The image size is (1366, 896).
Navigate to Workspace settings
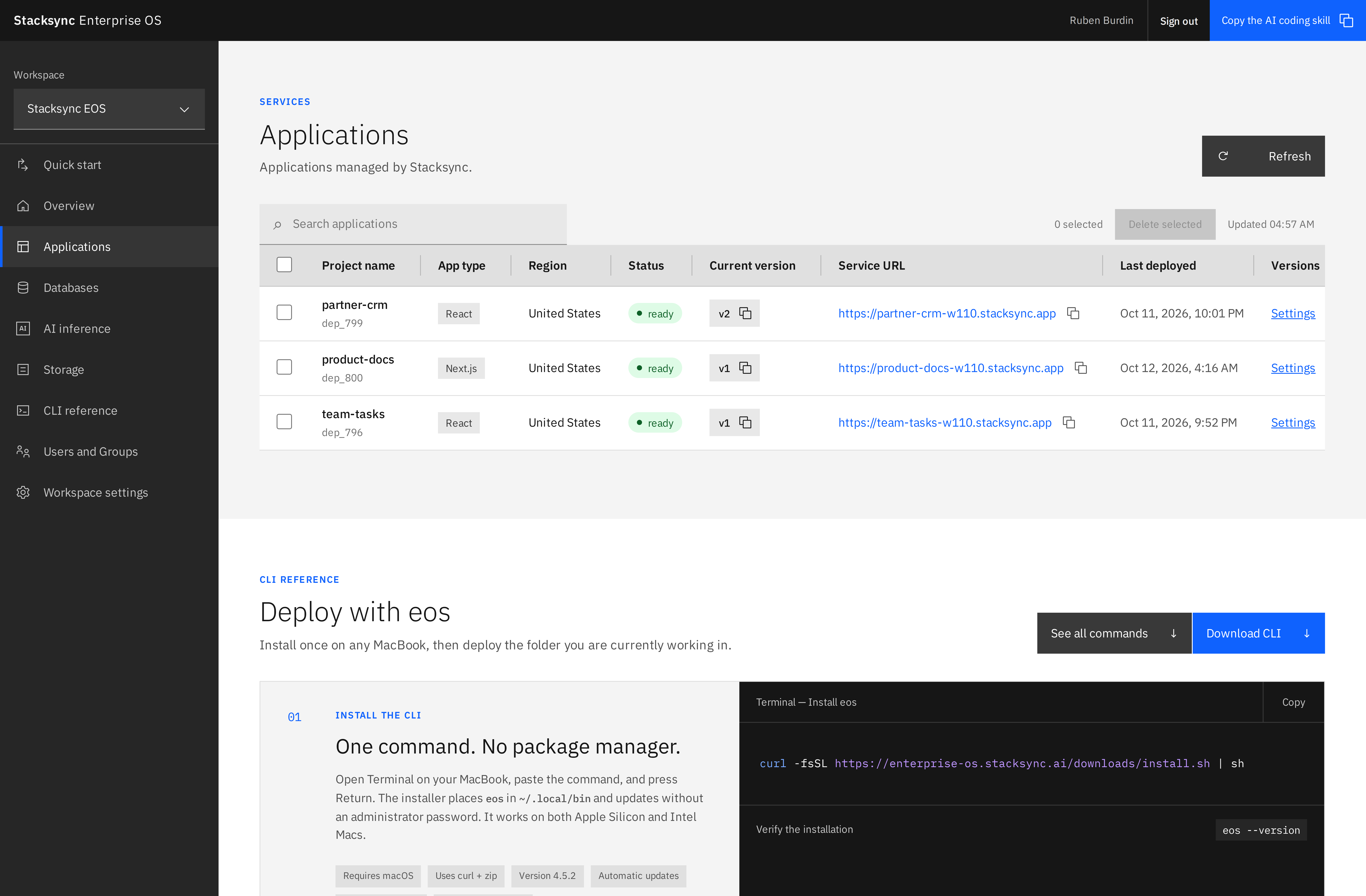(x=109, y=492)
